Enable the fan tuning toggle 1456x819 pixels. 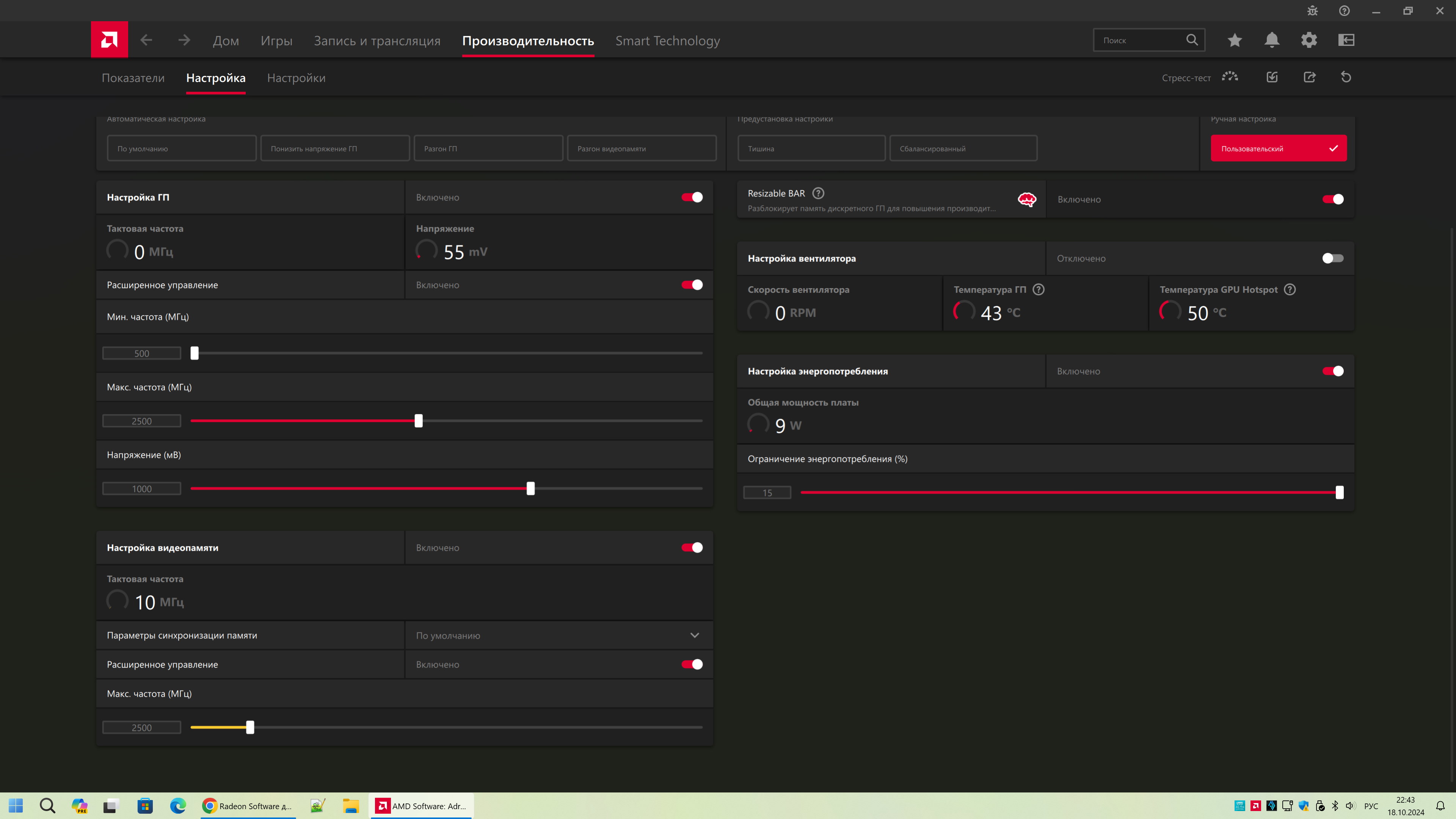click(x=1333, y=258)
